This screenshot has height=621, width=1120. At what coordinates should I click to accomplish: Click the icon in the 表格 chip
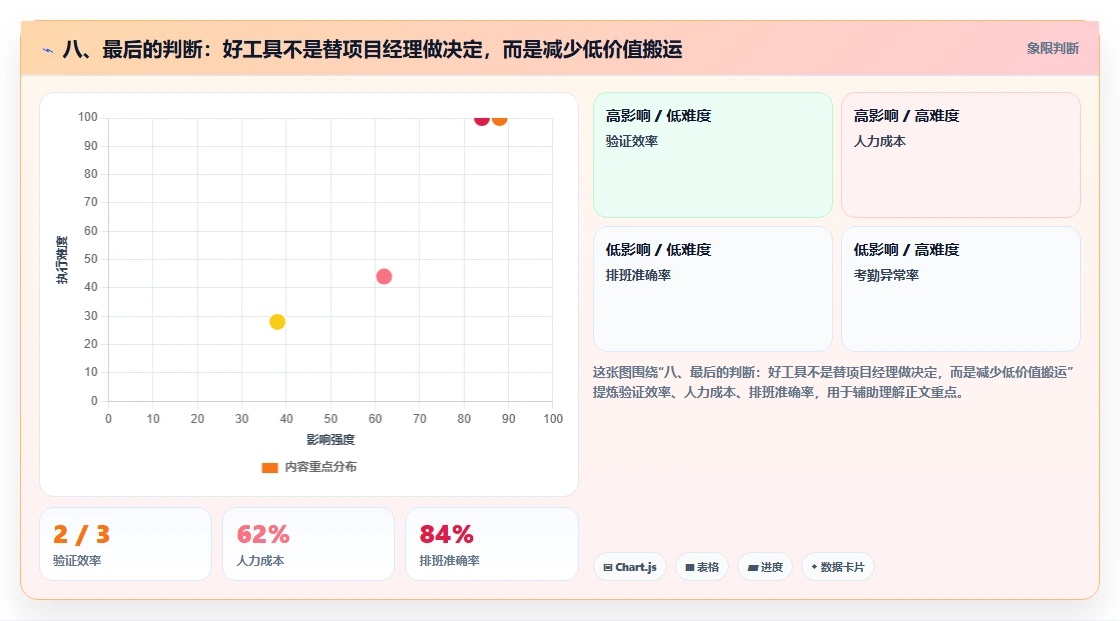(x=690, y=567)
